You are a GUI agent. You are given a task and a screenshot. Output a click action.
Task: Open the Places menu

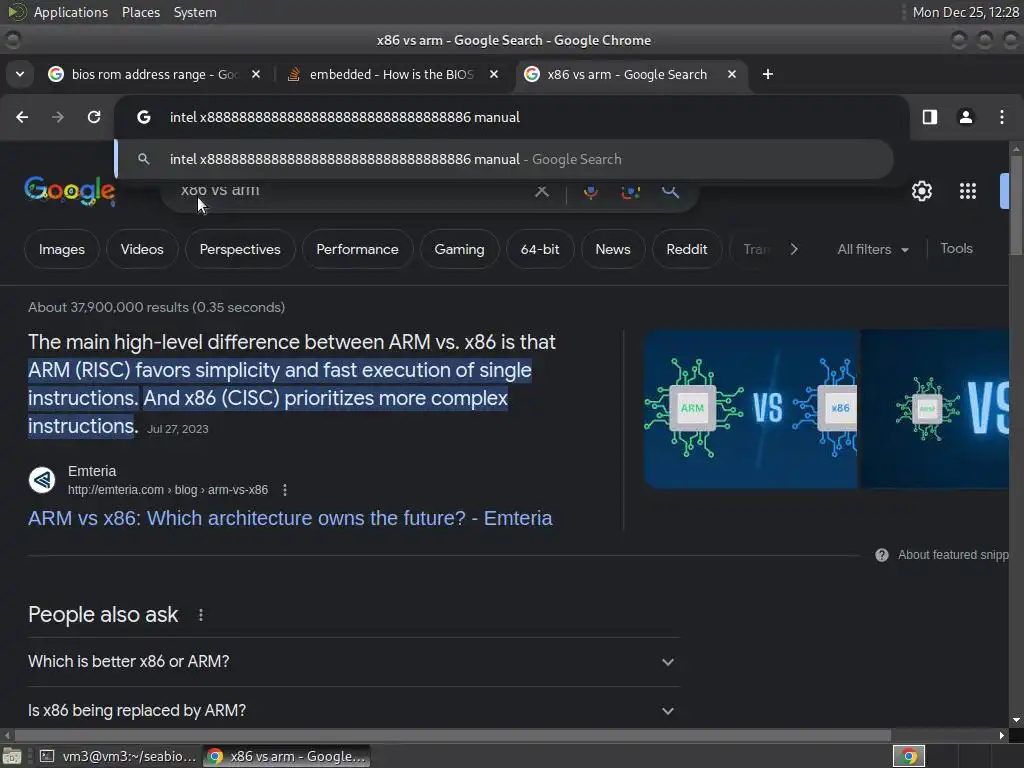coord(141,12)
